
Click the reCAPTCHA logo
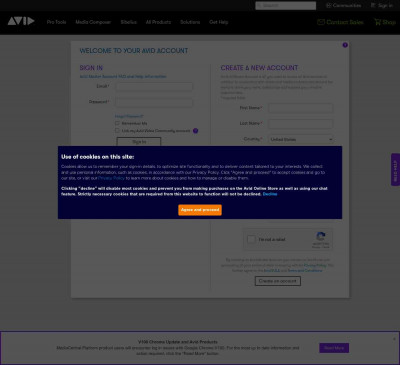[321, 237]
